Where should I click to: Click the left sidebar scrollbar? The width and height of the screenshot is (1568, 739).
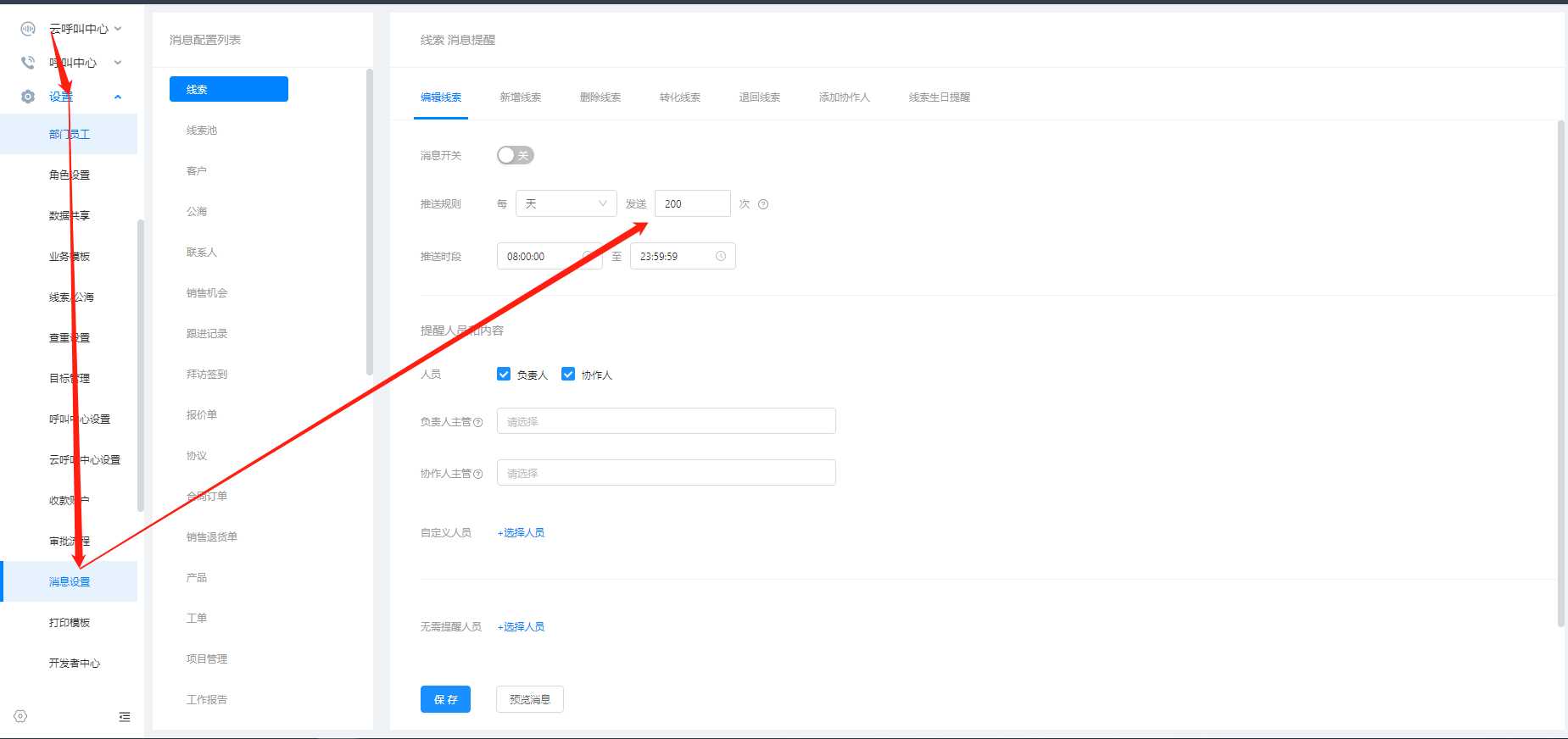[141, 365]
